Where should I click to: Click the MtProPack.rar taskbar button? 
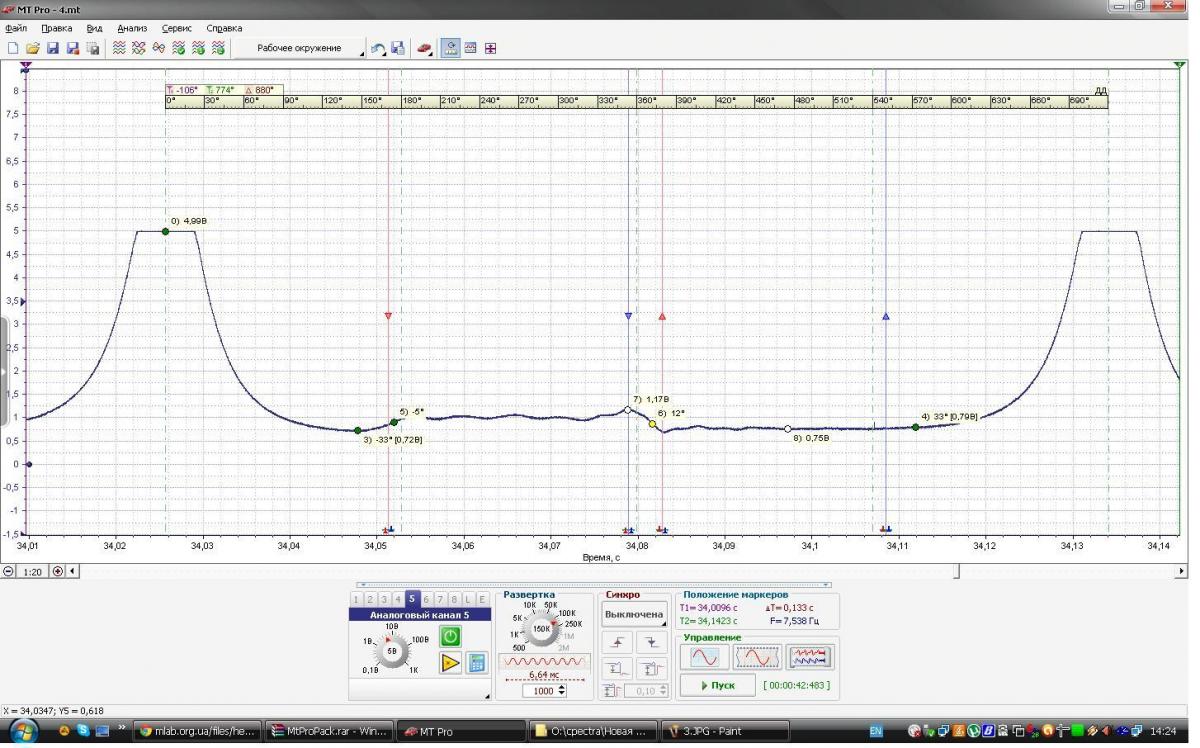click(328, 731)
